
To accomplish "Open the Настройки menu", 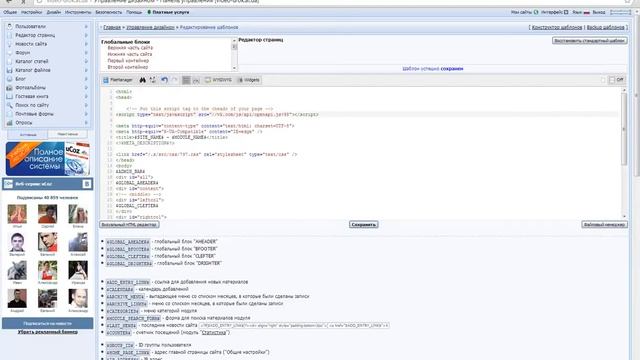I will tap(31, 12).
